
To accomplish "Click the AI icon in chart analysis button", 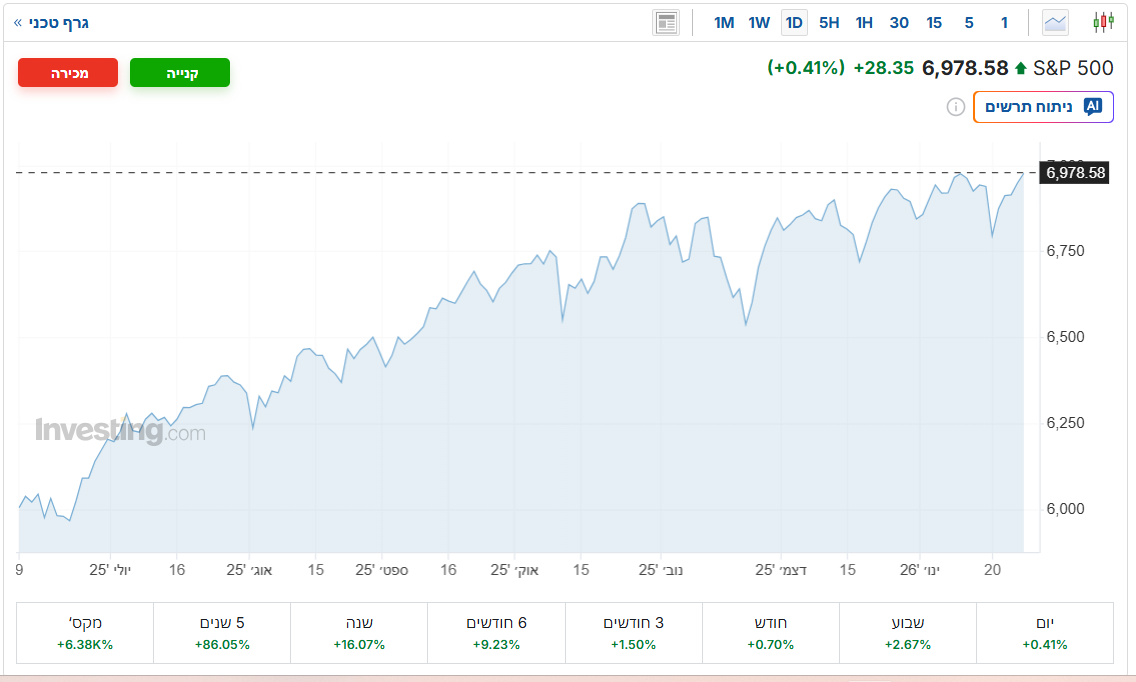I will 1092,107.
